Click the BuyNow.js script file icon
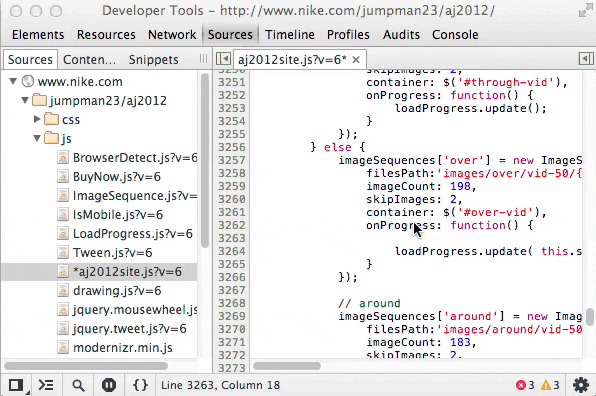The image size is (596, 396). (63, 176)
